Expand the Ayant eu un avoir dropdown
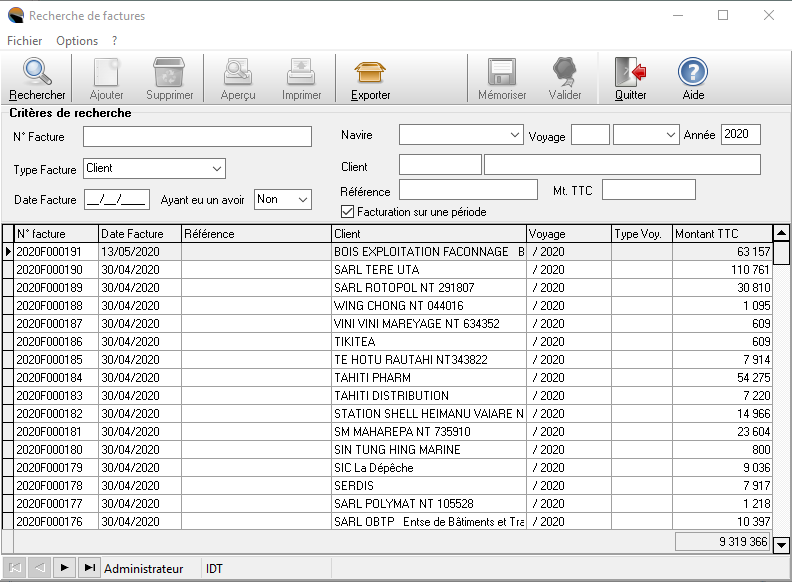 point(303,200)
